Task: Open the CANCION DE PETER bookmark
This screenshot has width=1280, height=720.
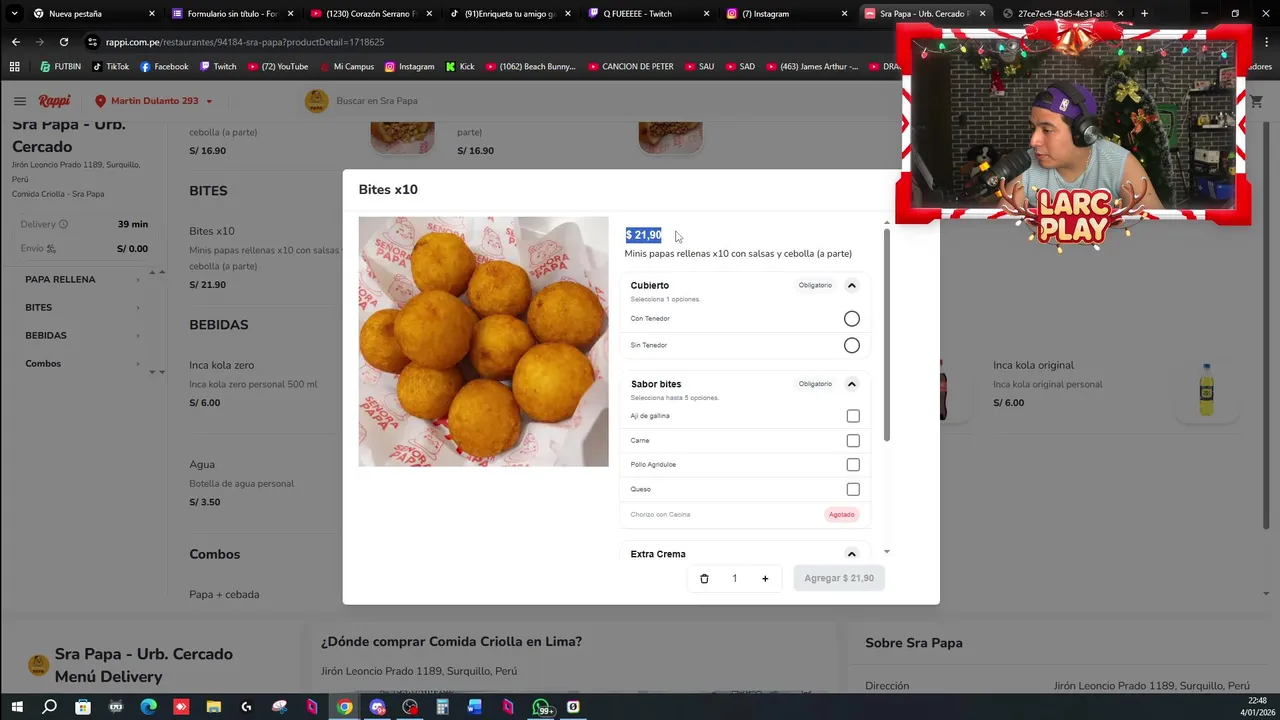Action: (x=630, y=67)
